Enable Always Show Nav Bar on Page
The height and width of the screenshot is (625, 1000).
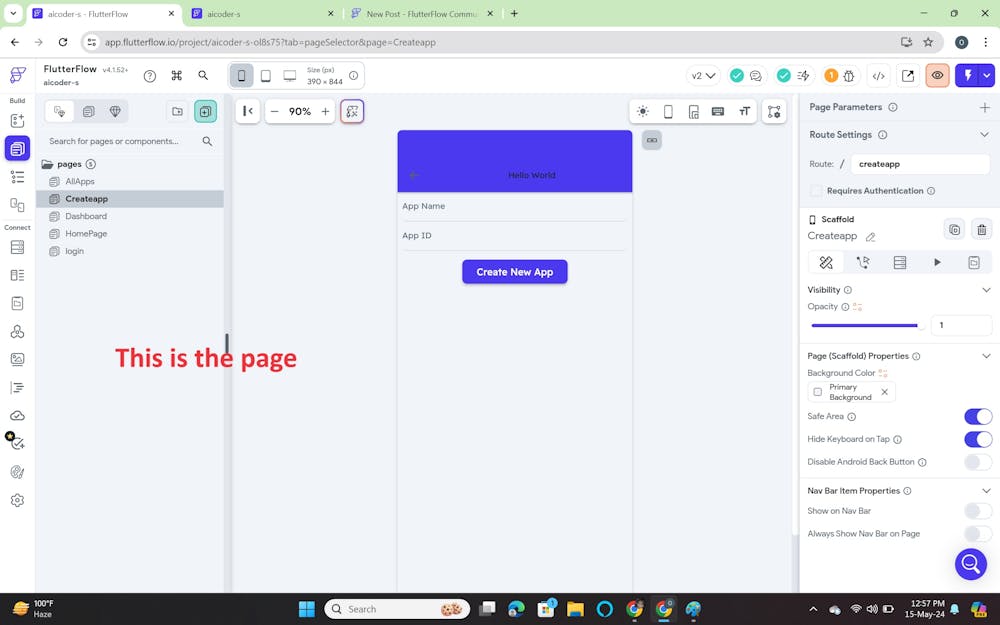(x=978, y=534)
